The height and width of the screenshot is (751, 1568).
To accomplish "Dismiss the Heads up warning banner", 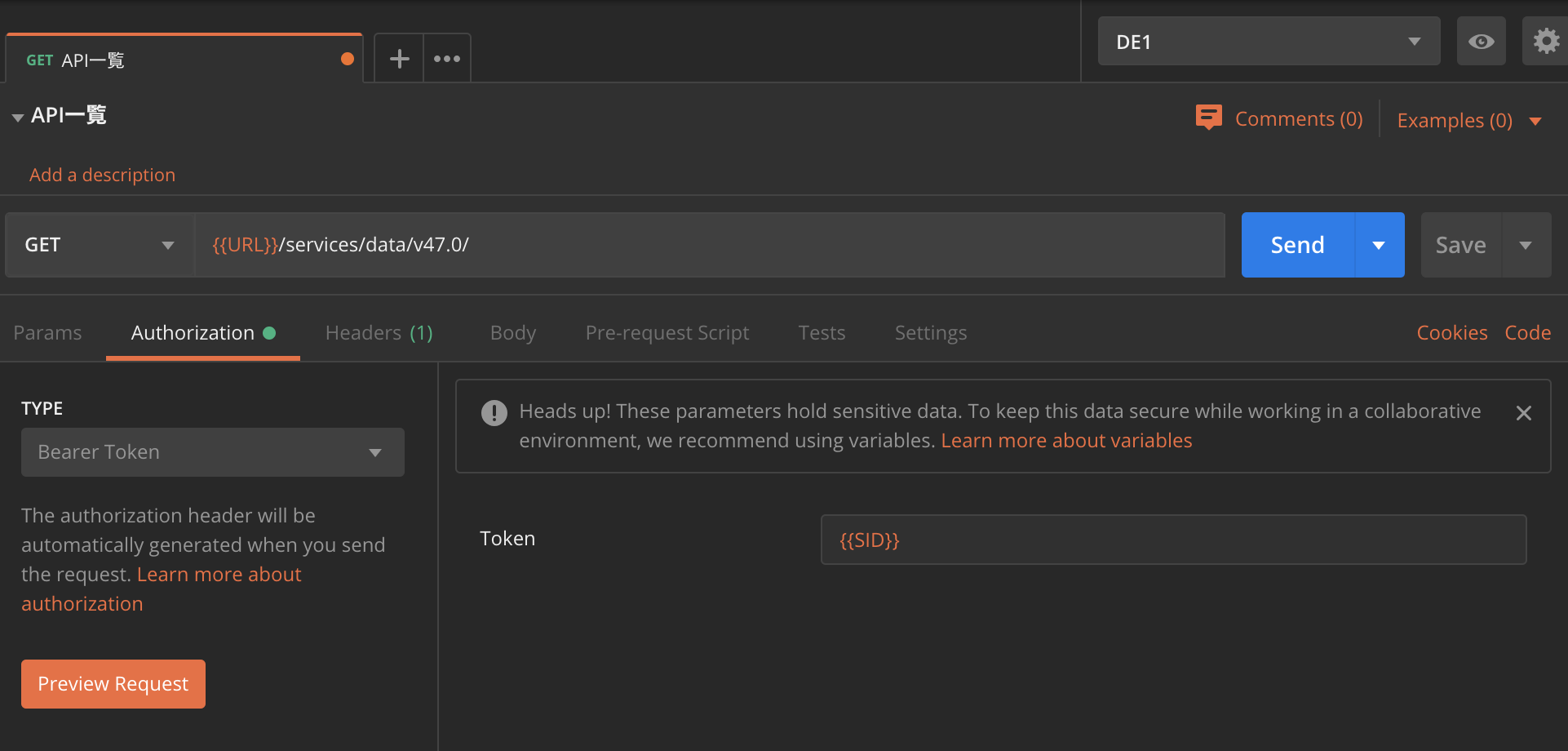I will point(1523,413).
